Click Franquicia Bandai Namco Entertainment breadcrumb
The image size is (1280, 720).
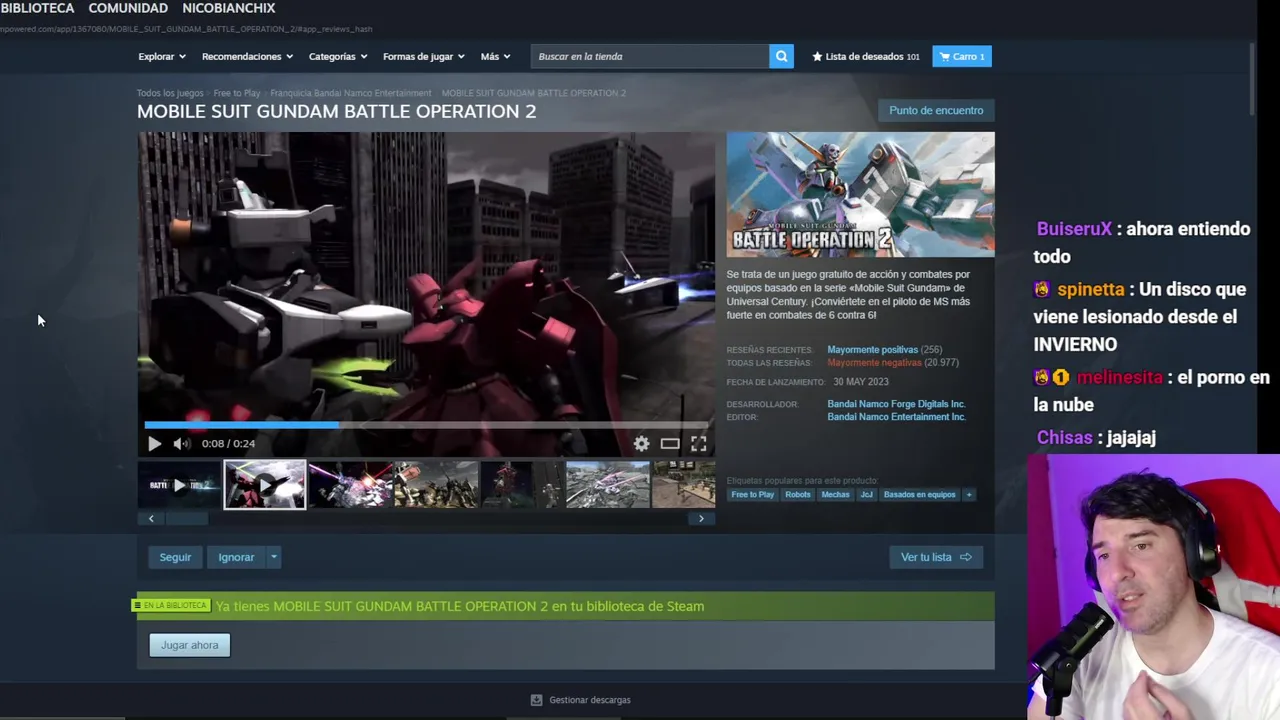351,93
